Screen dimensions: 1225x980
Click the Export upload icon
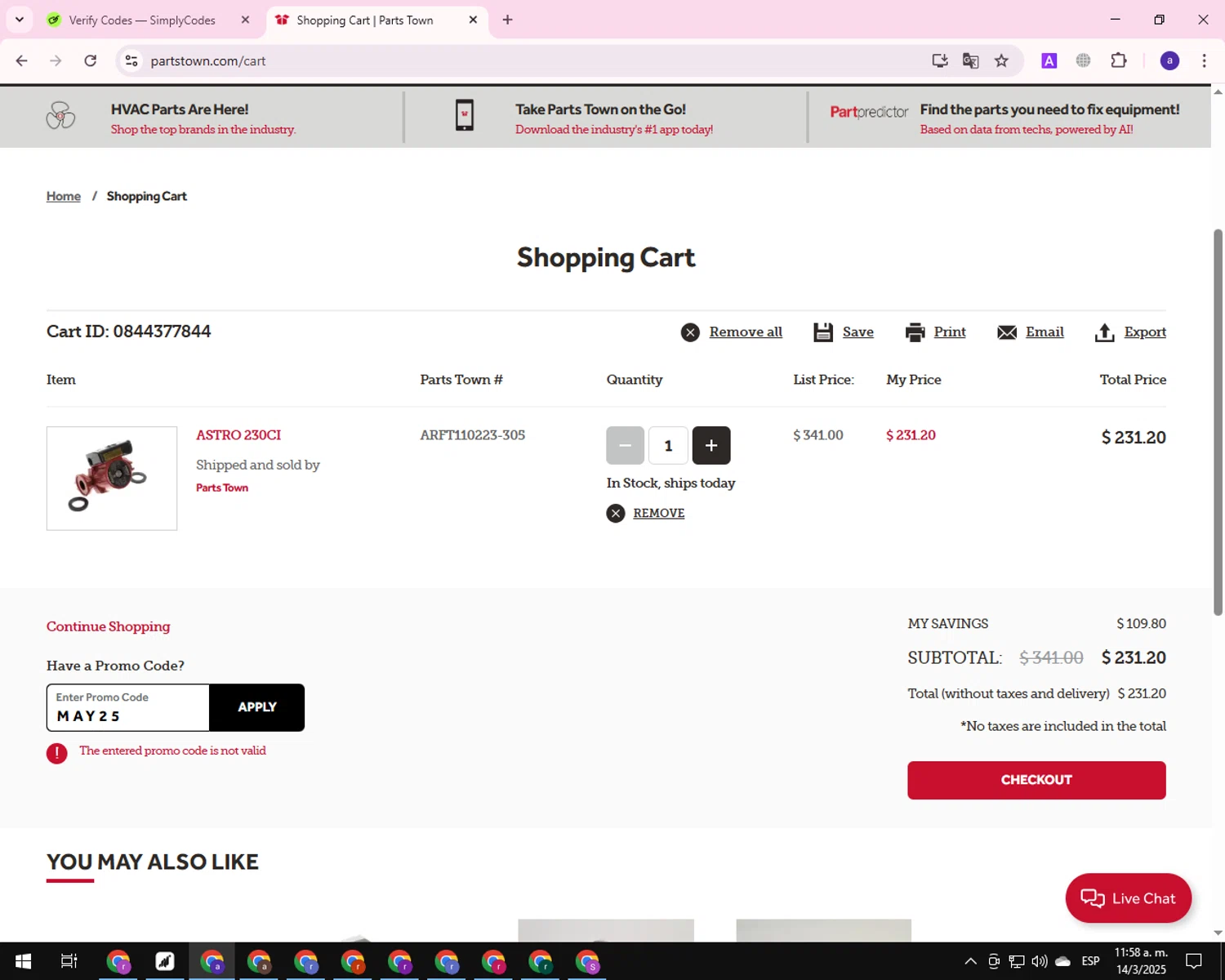(1104, 332)
